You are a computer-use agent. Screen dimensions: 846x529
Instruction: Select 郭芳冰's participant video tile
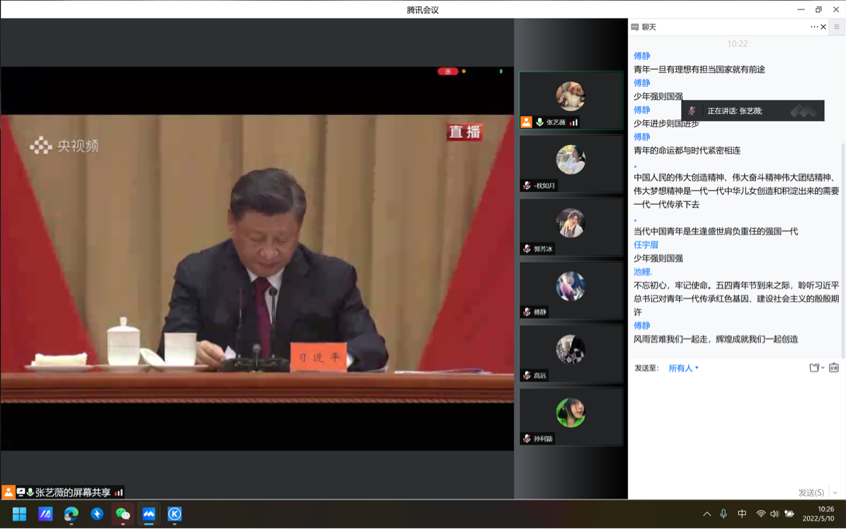coord(571,227)
